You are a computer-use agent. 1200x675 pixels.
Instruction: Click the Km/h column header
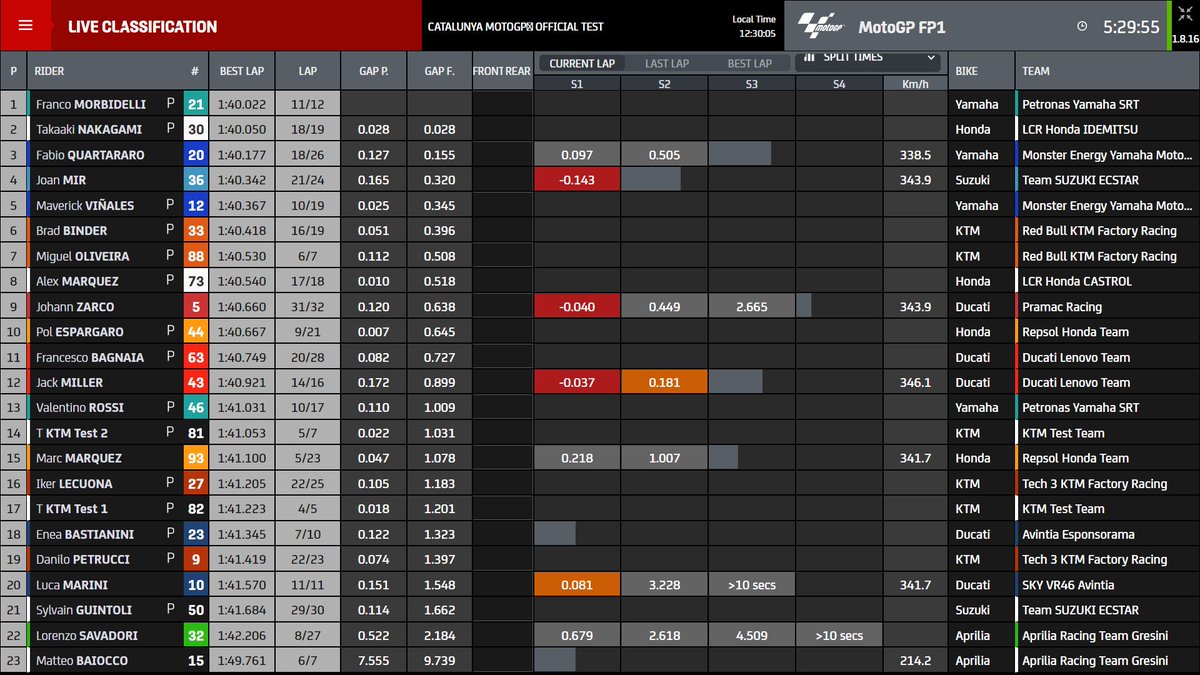(x=915, y=85)
